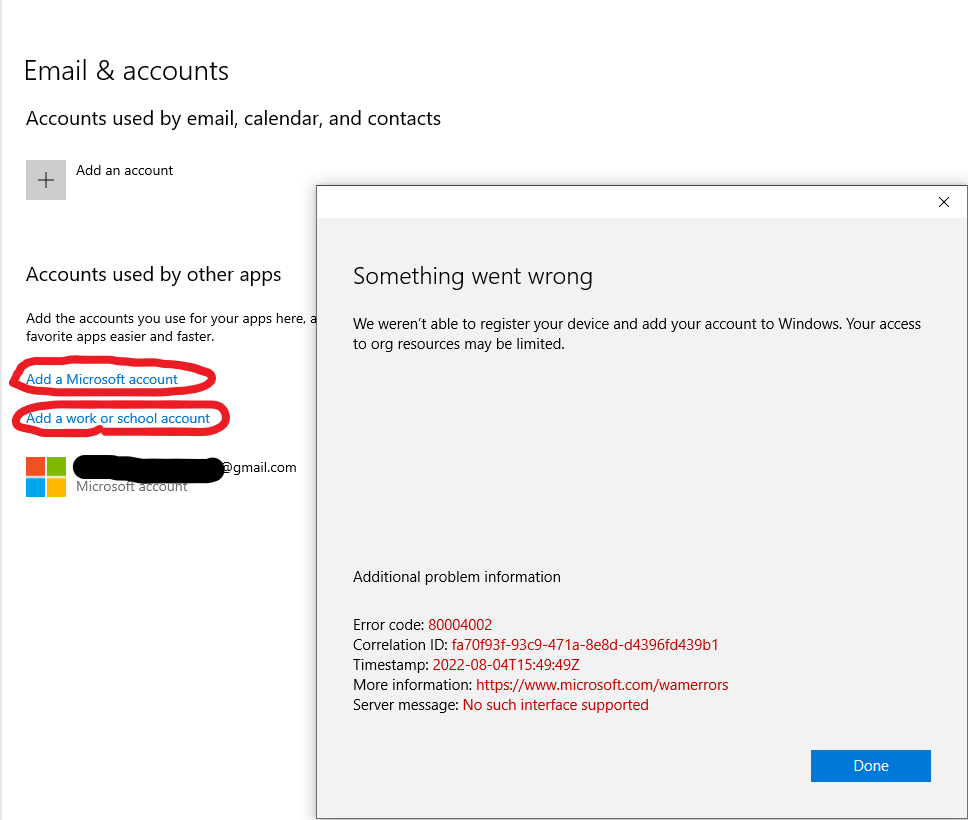The image size is (968, 820).
Task: Open Add a work or school account link
Action: (118, 418)
